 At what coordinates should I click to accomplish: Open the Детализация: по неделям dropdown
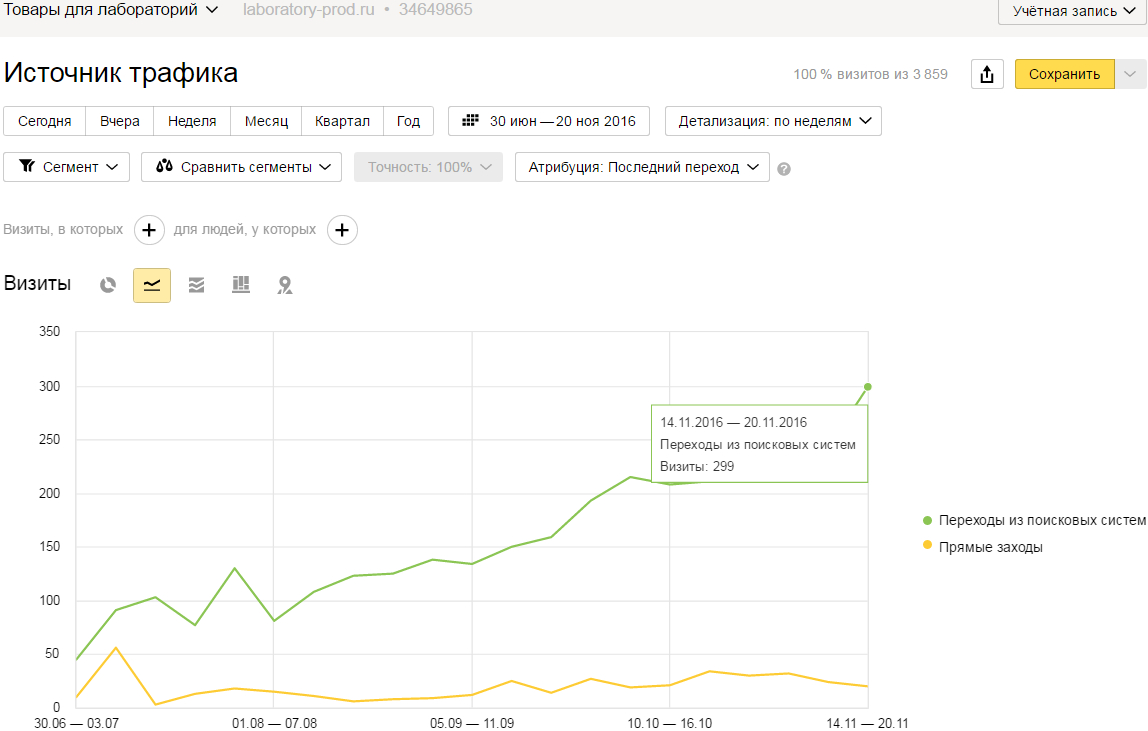pos(773,121)
